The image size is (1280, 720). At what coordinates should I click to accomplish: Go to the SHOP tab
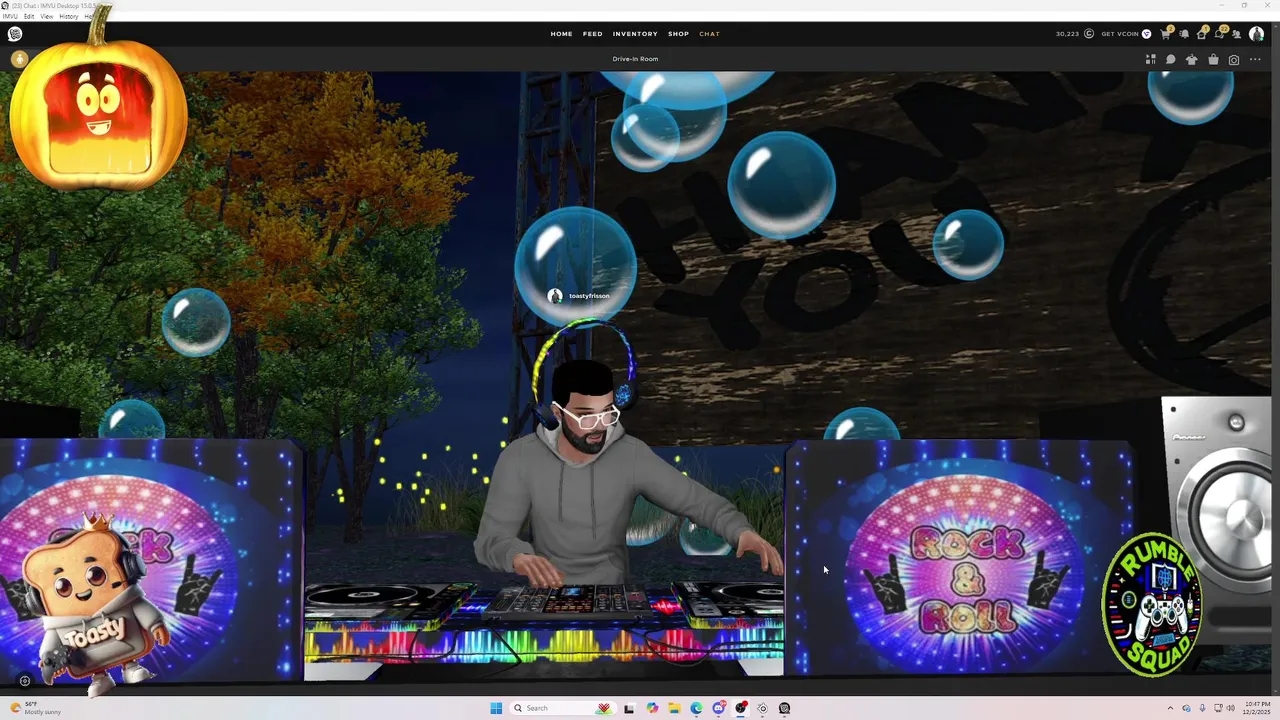[x=678, y=34]
